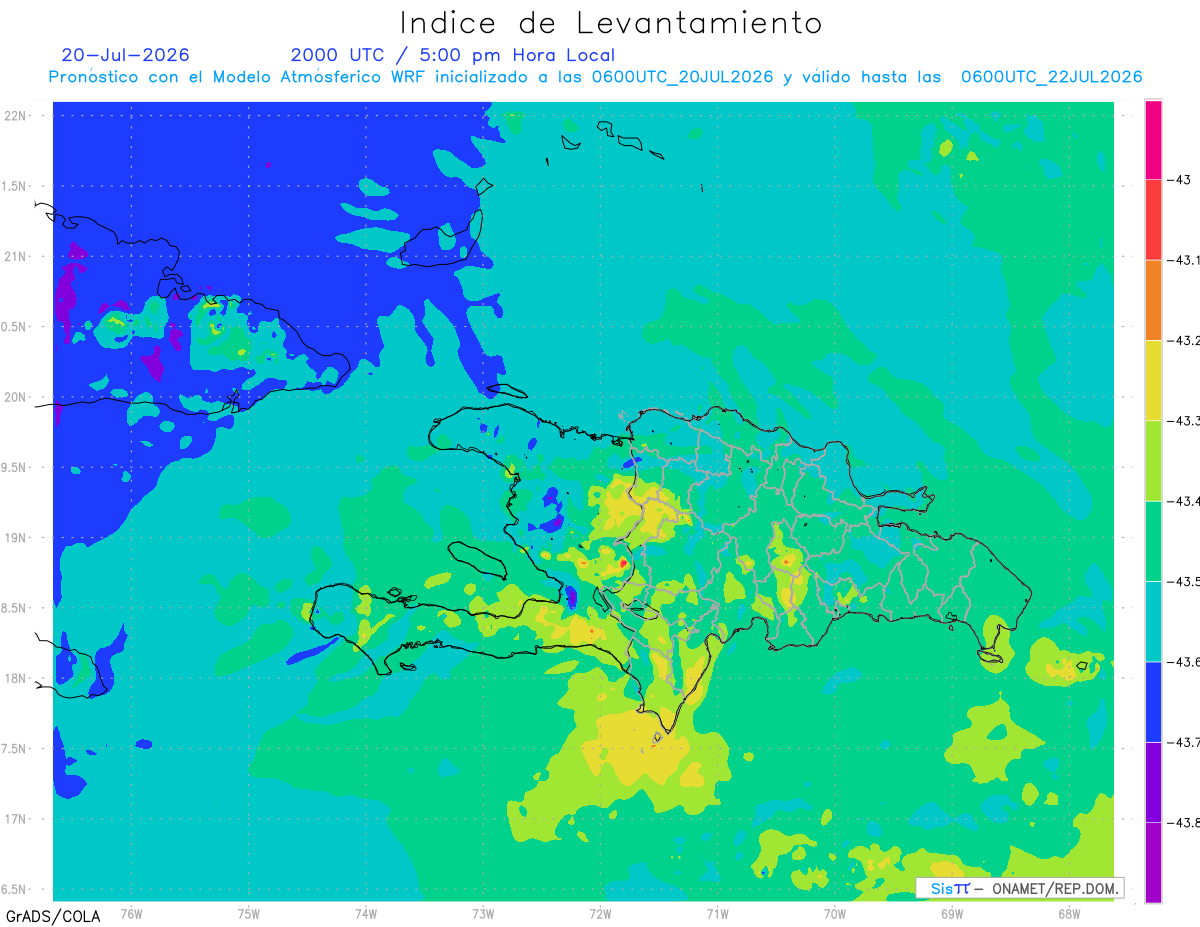1200x927 pixels.
Task: Click the '-43.6' color bar value
Action: click(x=1184, y=662)
